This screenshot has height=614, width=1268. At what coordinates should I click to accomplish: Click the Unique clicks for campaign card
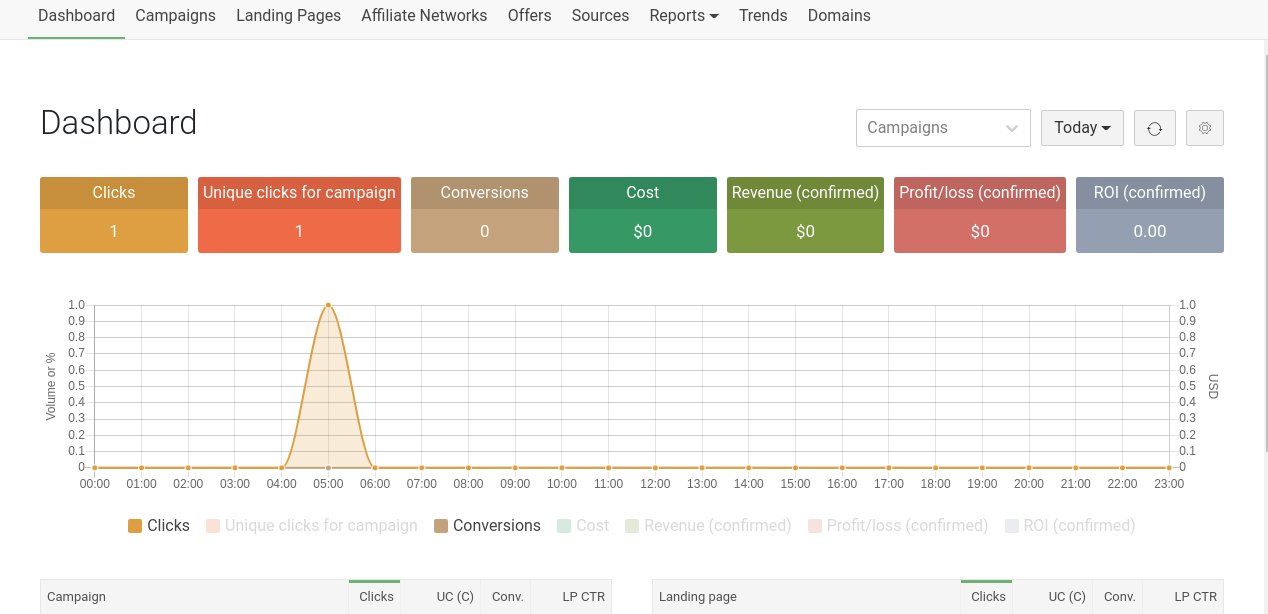[299, 215]
